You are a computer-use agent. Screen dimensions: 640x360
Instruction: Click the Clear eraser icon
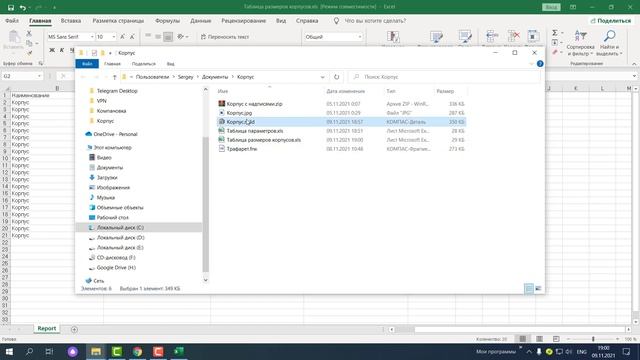pos(555,52)
